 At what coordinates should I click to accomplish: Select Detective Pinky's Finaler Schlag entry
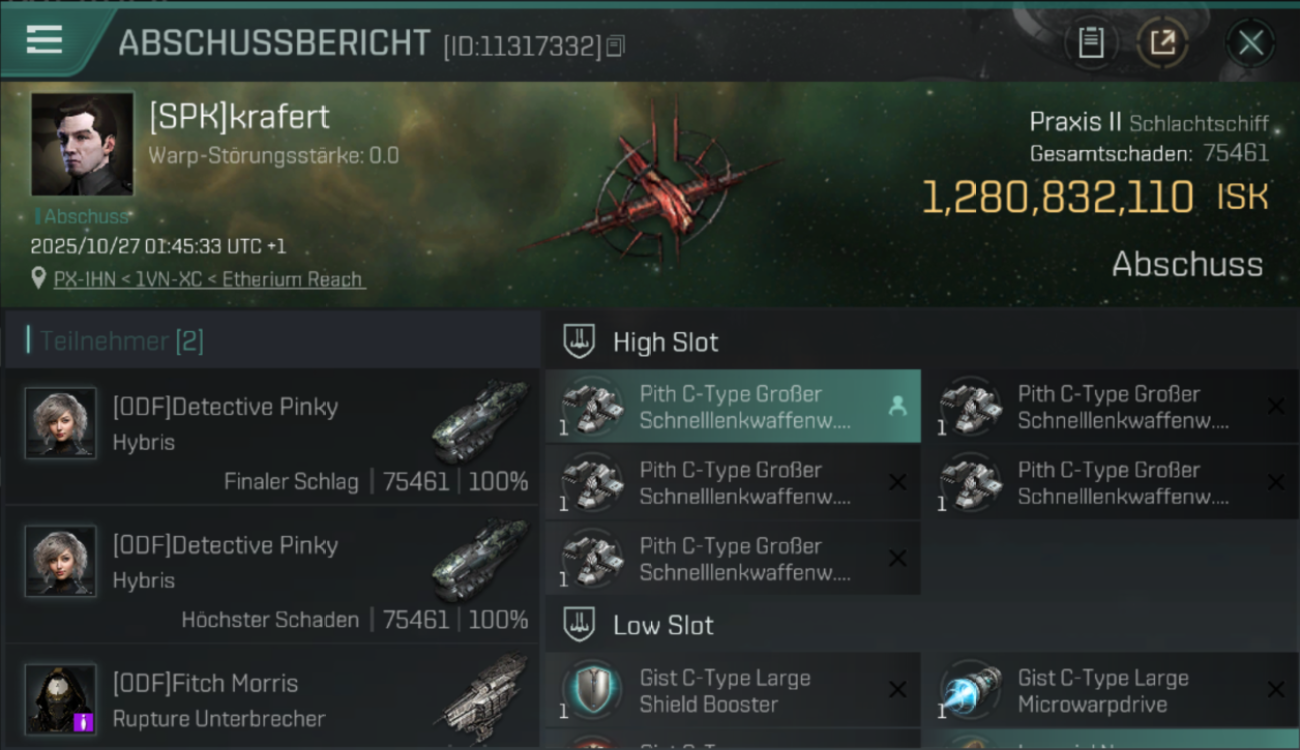[x=272, y=436]
